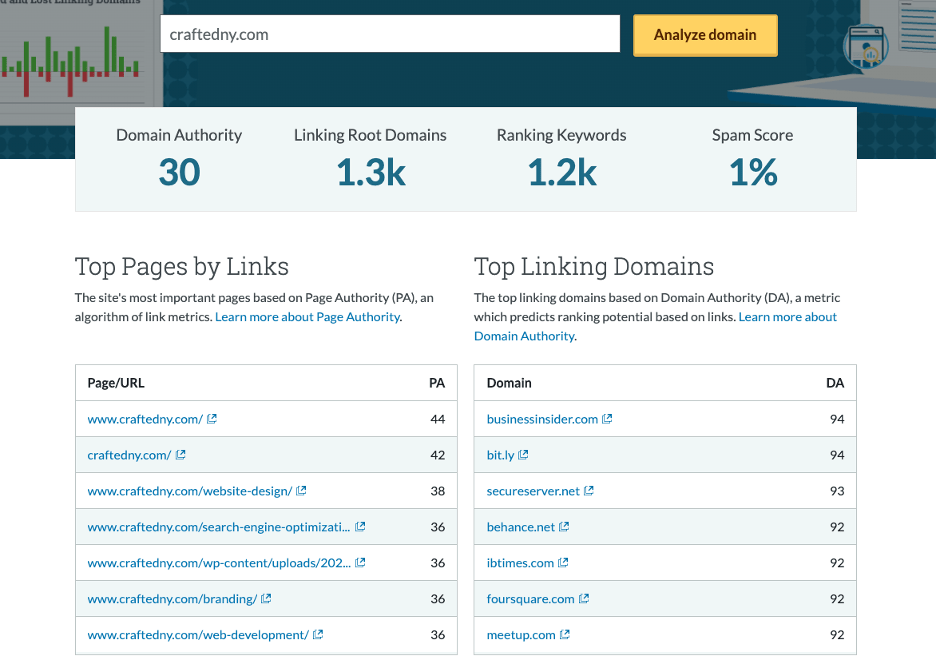
Task: Click external link icon beside www.craftedny.com/web-development/
Action: (x=318, y=635)
